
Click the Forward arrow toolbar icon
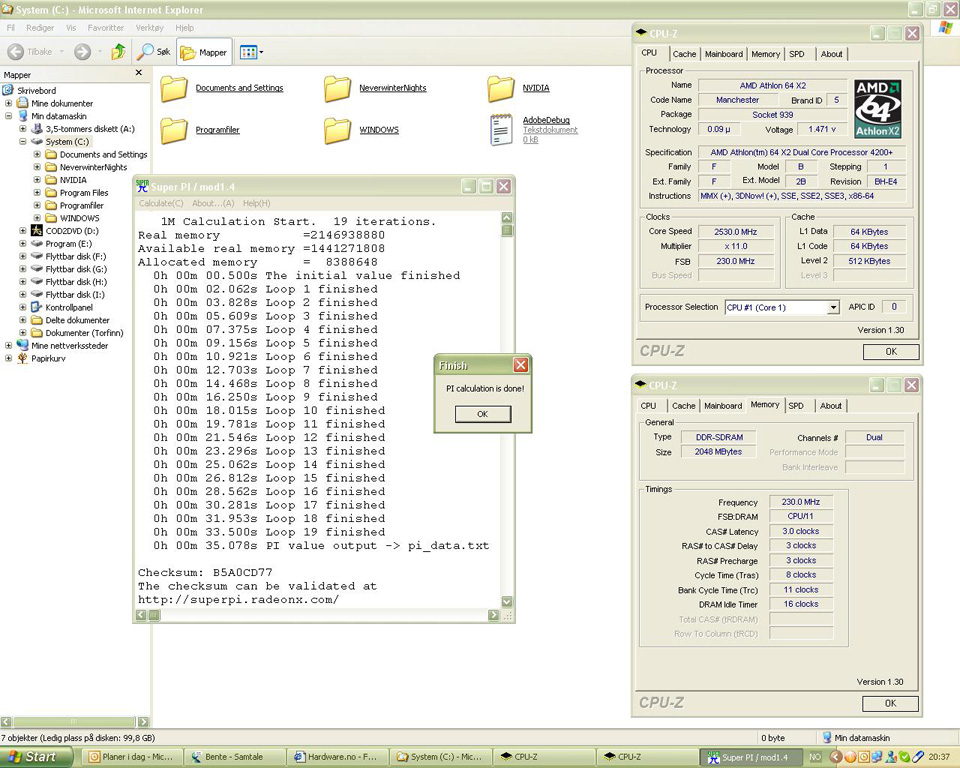[83, 52]
